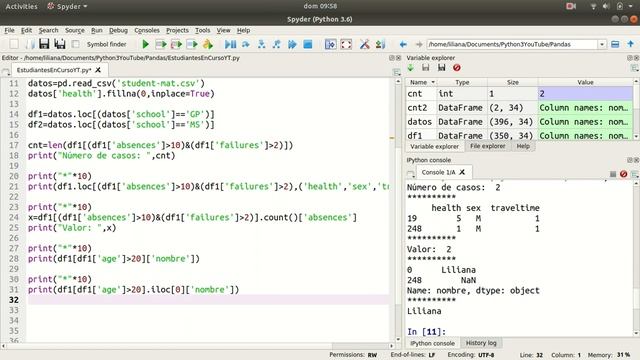The image size is (640, 360).
Task: Click the cnt variable value 2
Action: click(585, 94)
